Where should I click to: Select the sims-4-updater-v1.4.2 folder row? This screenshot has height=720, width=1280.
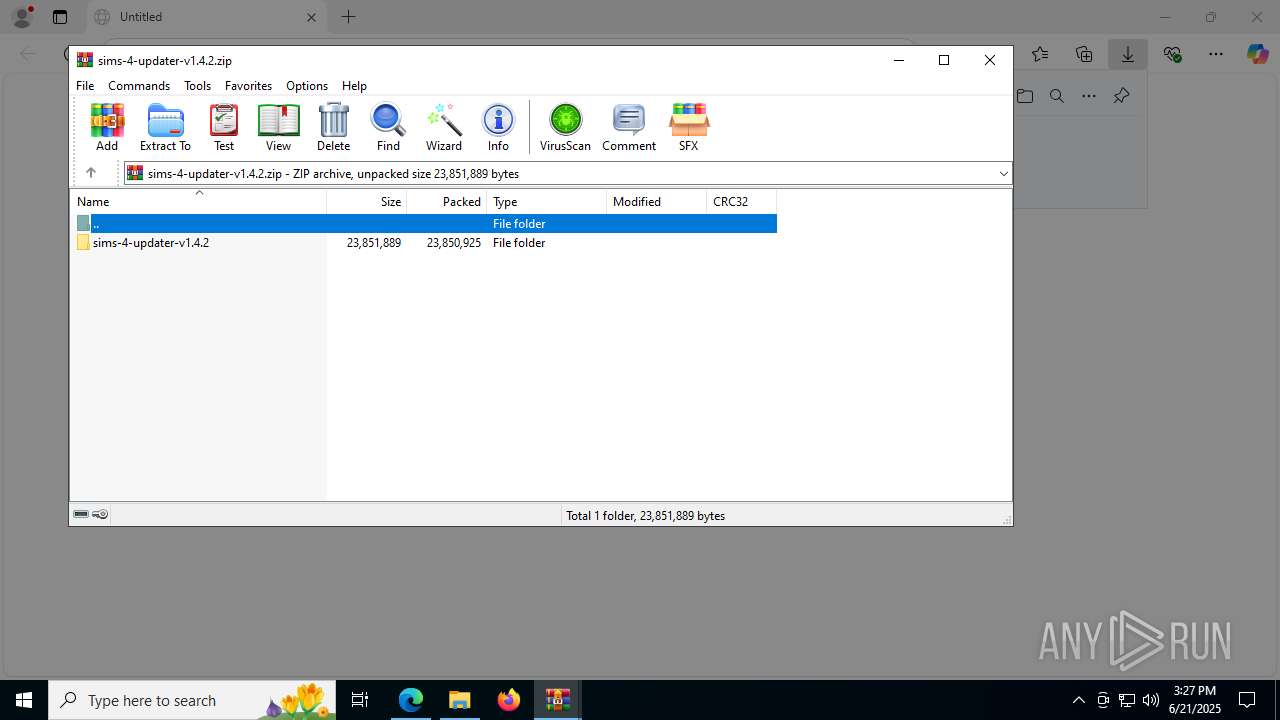tap(423, 242)
